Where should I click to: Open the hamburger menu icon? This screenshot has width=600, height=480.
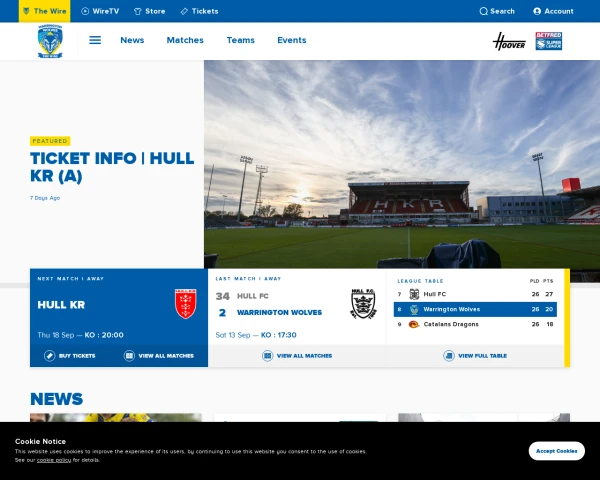95,40
